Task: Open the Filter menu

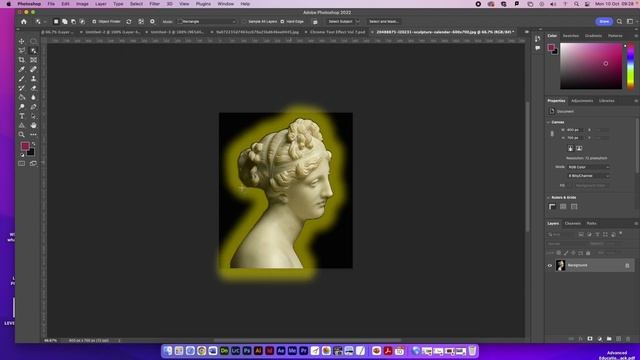Action: pos(155,4)
